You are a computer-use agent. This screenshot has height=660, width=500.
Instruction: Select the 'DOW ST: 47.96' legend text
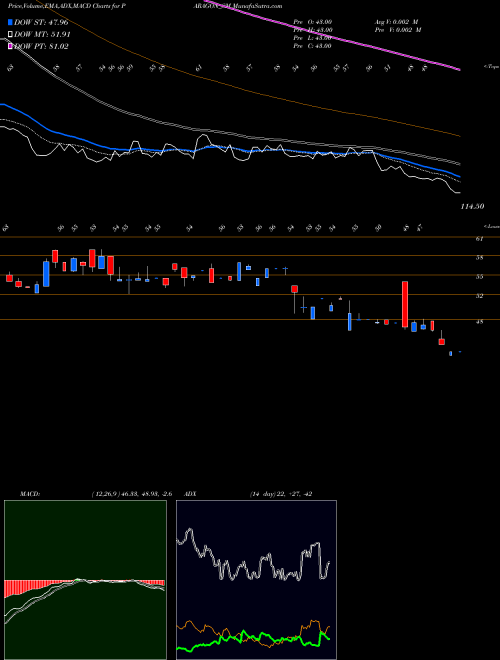[x=41, y=23]
